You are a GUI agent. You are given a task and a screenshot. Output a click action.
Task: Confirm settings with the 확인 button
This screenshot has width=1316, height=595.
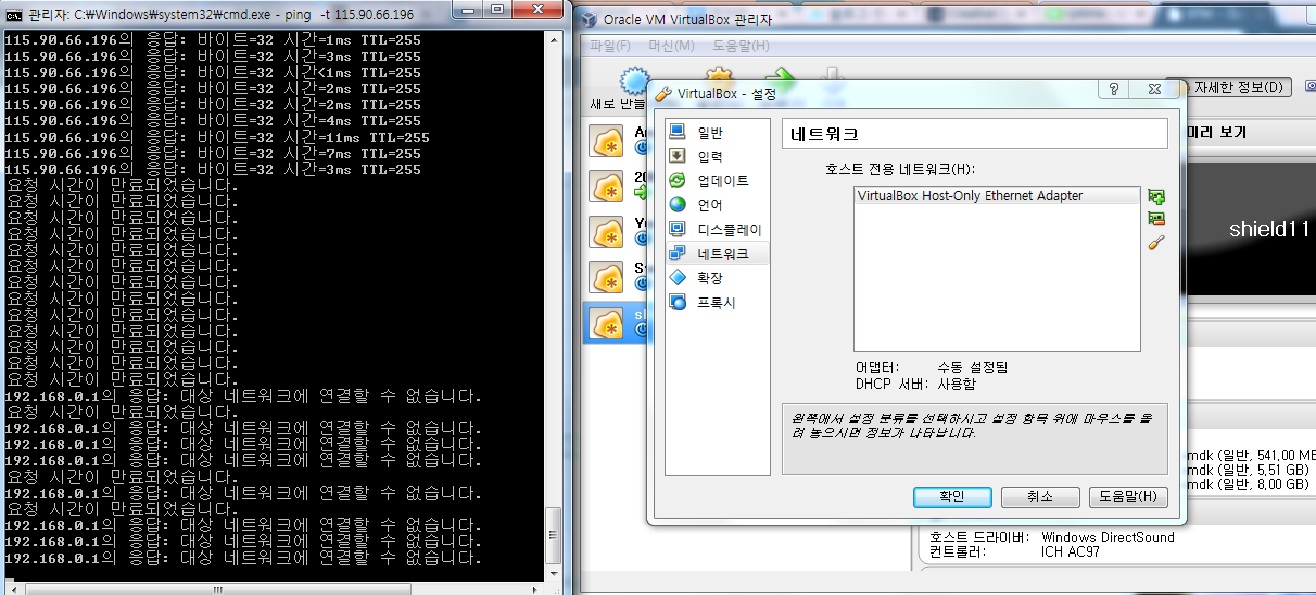952,497
